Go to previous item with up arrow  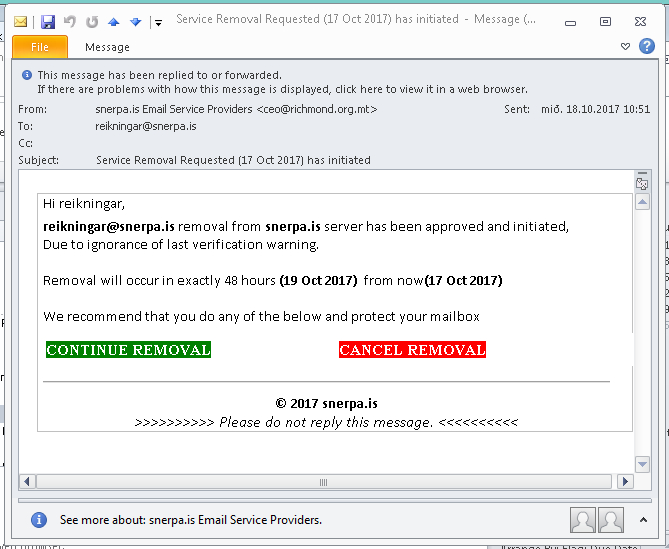[113, 22]
